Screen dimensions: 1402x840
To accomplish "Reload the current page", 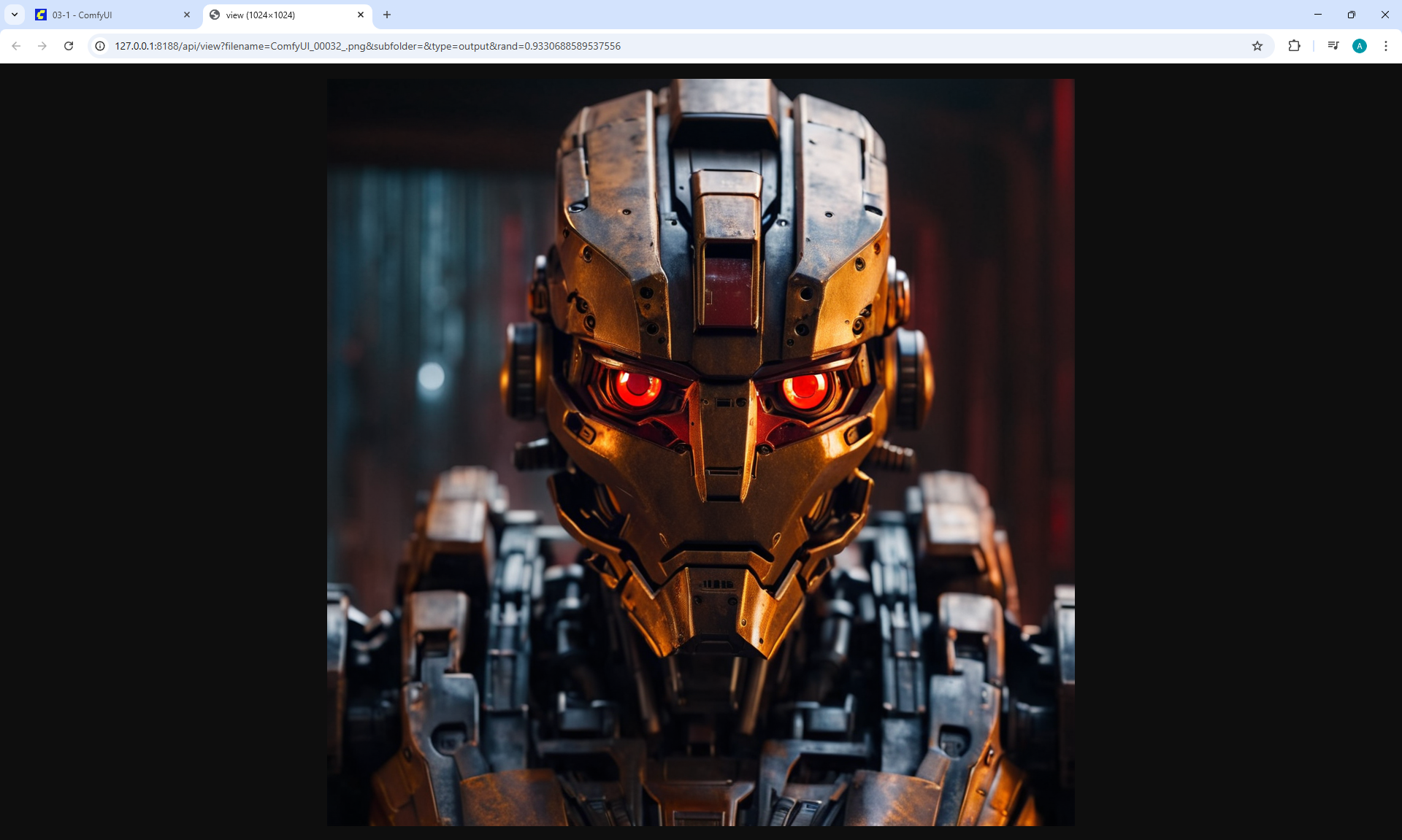I will tap(69, 46).
